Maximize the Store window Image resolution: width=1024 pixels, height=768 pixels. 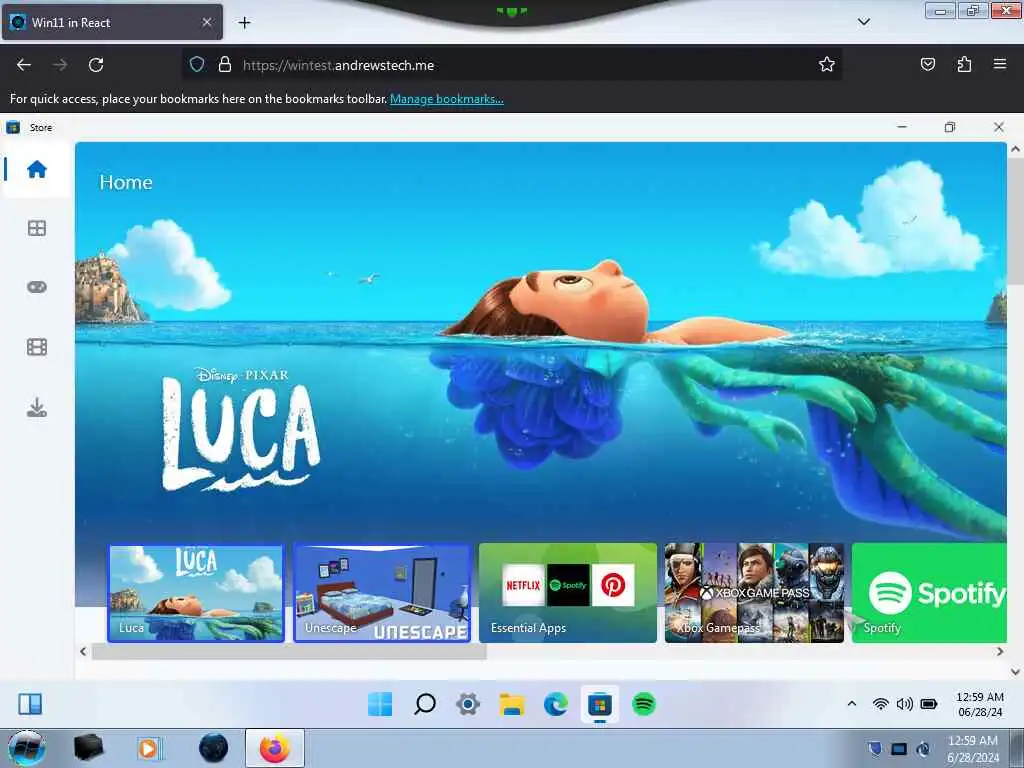[x=950, y=127]
